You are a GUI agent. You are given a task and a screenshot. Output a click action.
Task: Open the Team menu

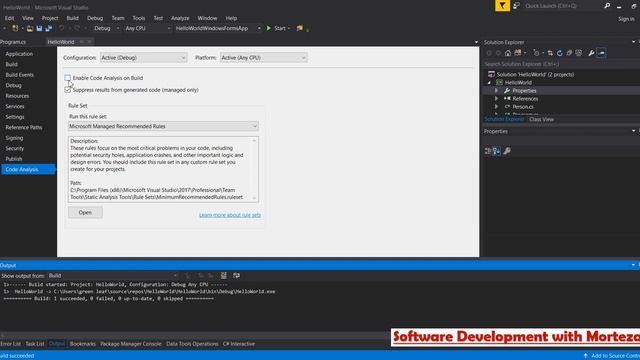(x=118, y=18)
